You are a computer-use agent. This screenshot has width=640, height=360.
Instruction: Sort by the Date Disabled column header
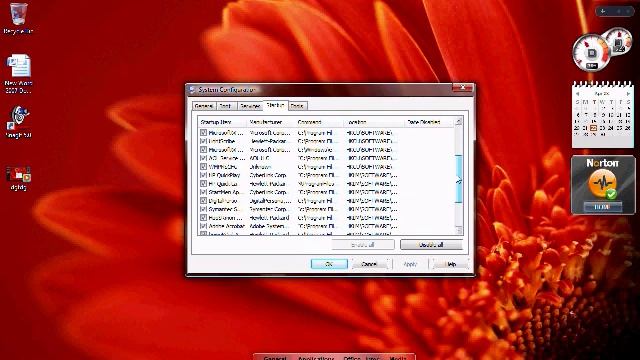click(429, 122)
